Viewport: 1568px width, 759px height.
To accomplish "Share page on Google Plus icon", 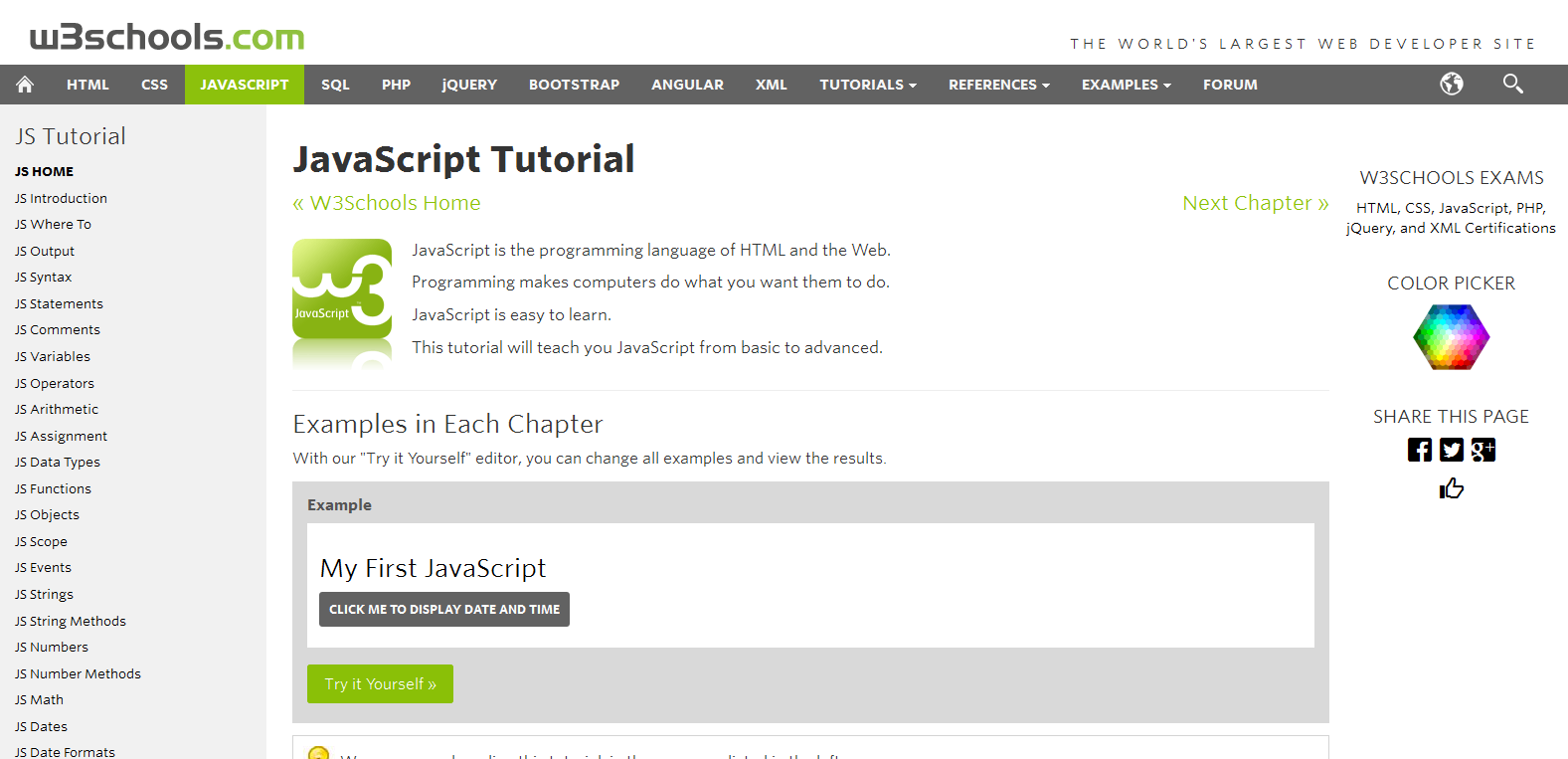I will (x=1483, y=450).
